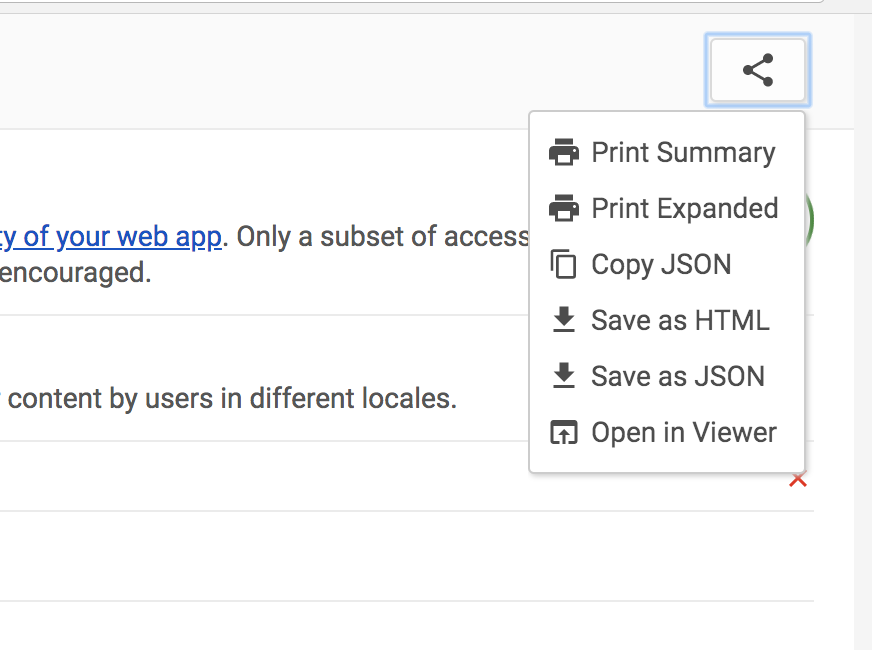Choose the Print Expanded menu entry
The height and width of the screenshot is (650, 872).
pyautogui.click(x=684, y=209)
